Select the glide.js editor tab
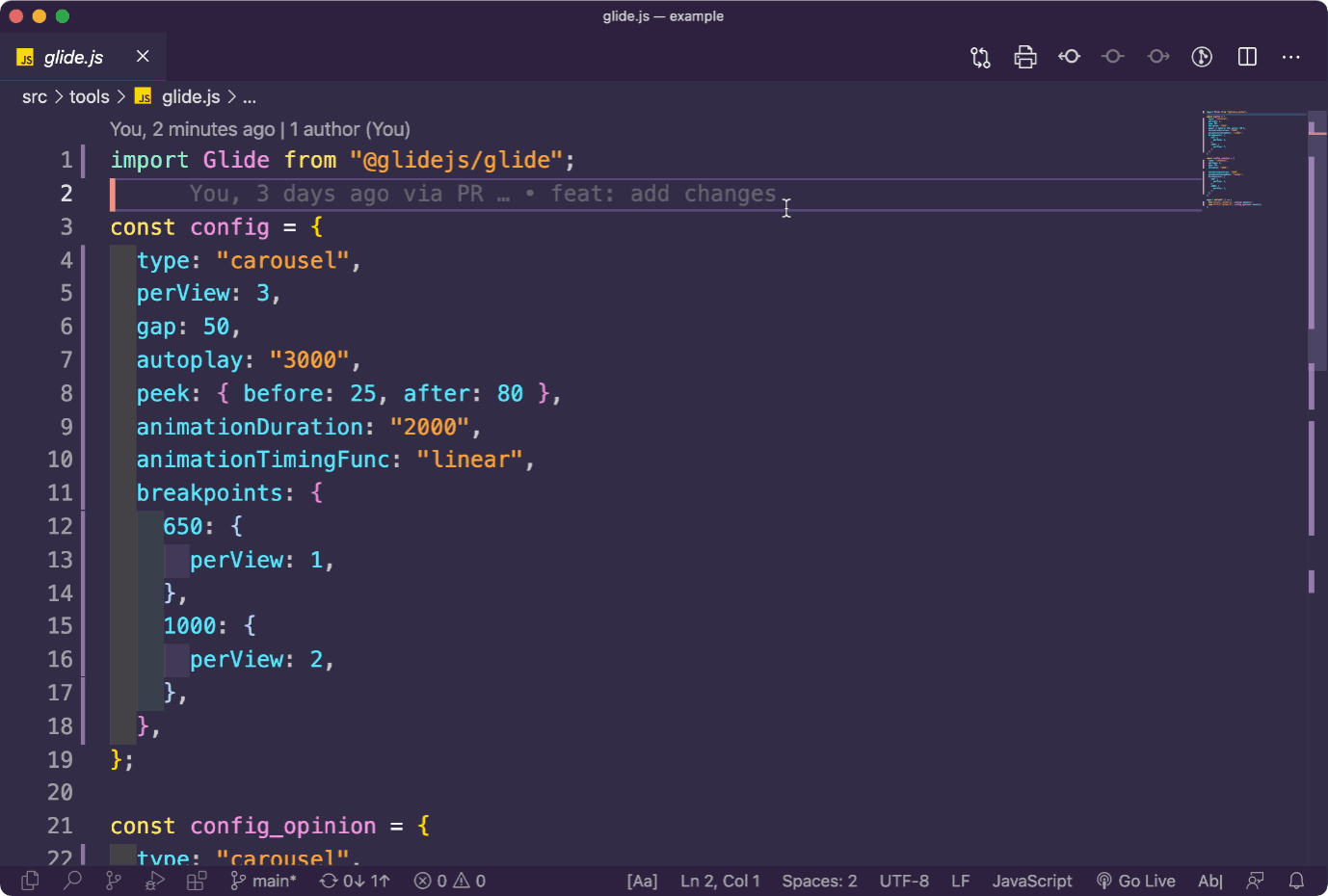The width and height of the screenshot is (1328, 896). tap(83, 57)
